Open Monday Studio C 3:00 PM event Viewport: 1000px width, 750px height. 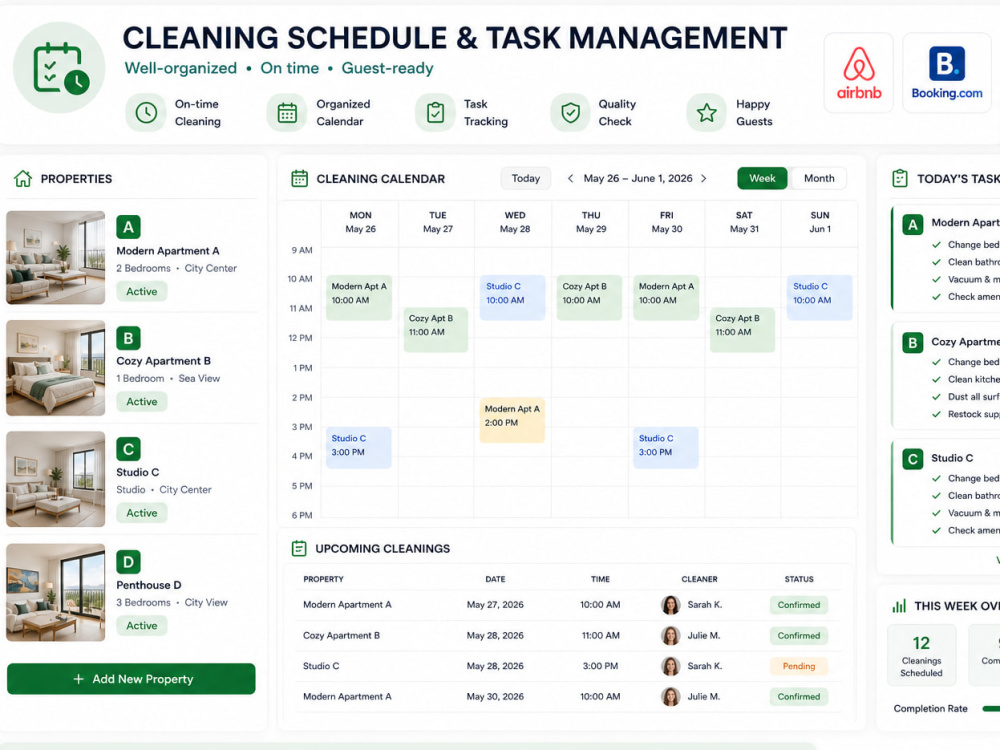coord(358,448)
